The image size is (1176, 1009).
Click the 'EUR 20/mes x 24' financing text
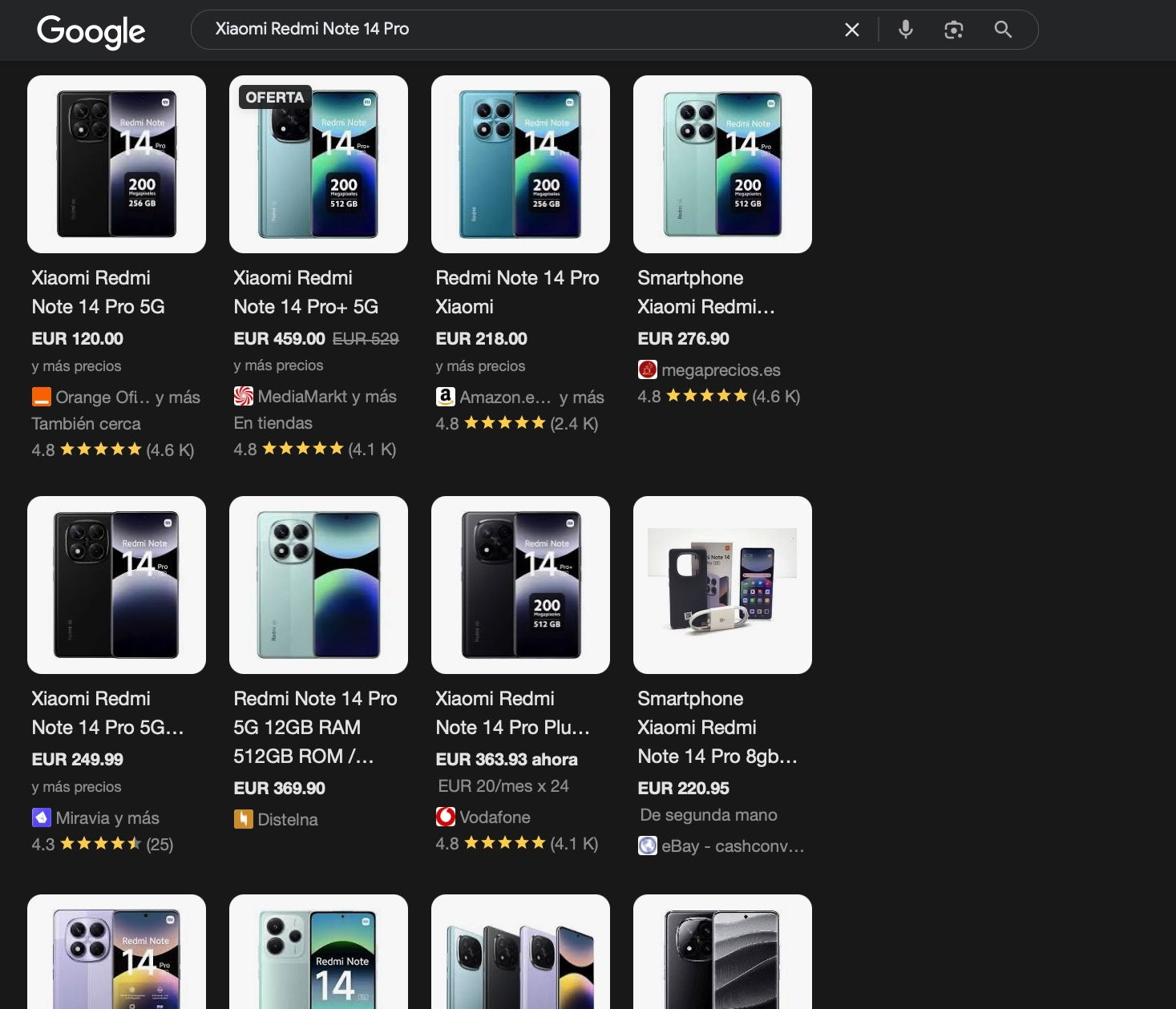(503, 786)
